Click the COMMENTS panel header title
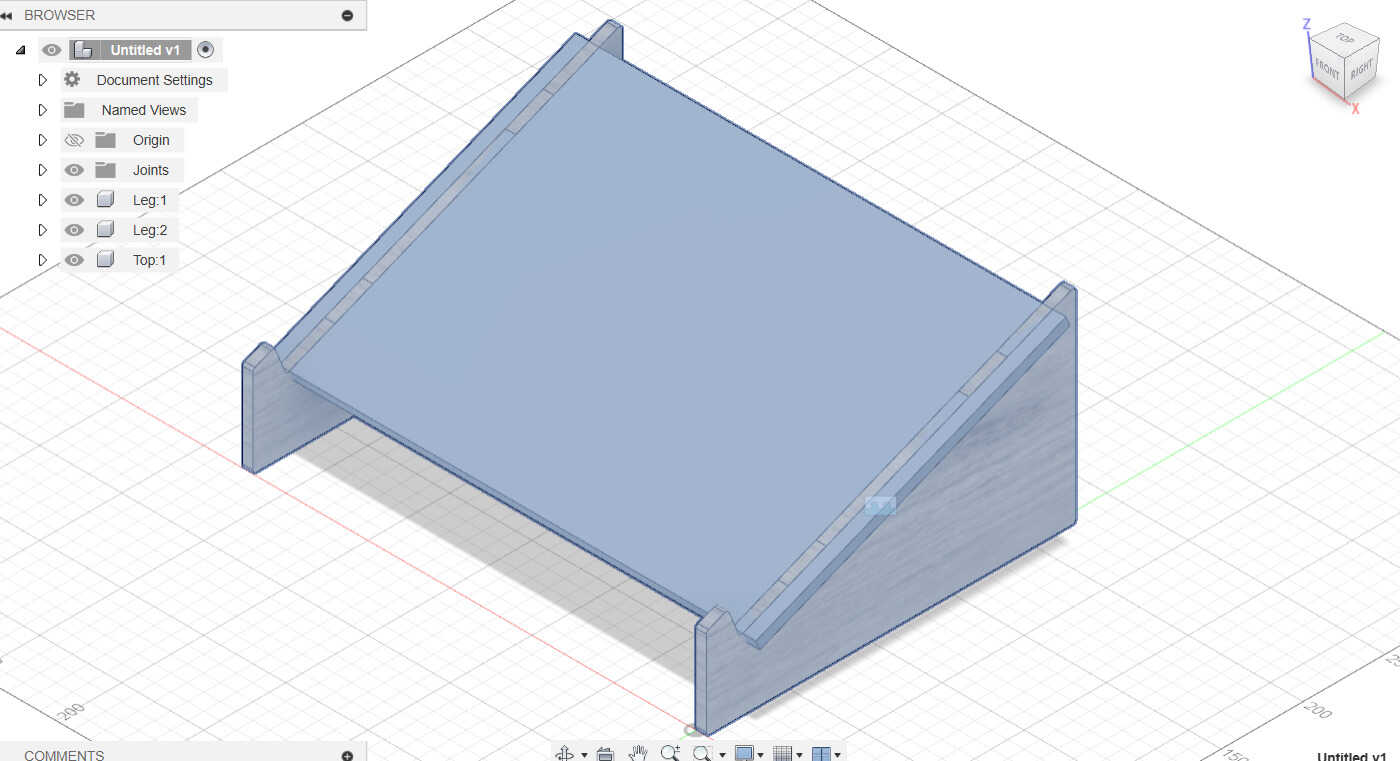This screenshot has width=1400, height=761. click(64, 755)
